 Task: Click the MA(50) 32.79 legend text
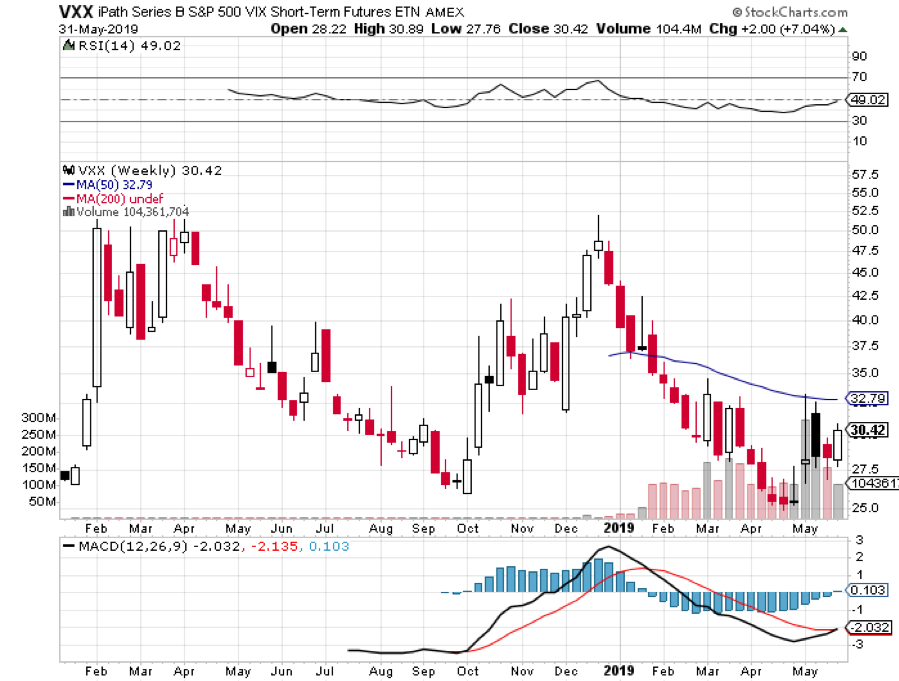tap(114, 185)
